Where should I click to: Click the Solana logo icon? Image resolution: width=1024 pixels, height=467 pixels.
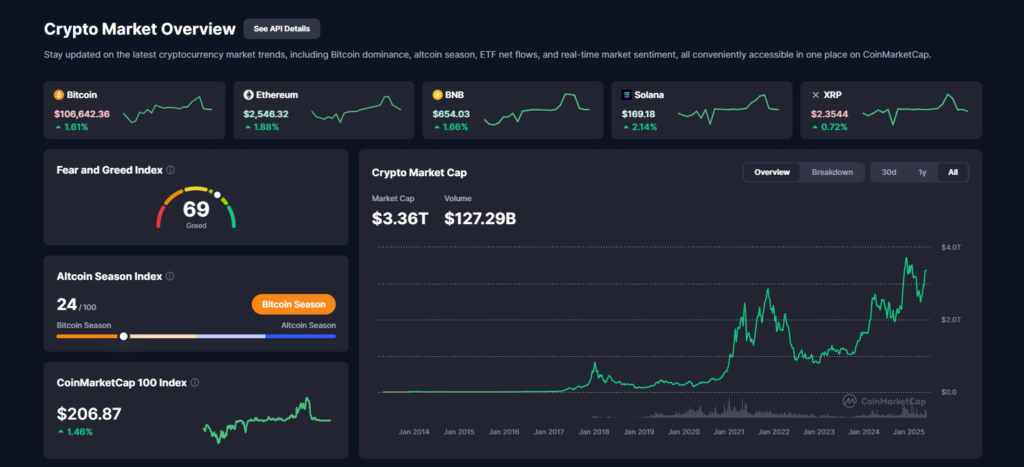pos(627,95)
